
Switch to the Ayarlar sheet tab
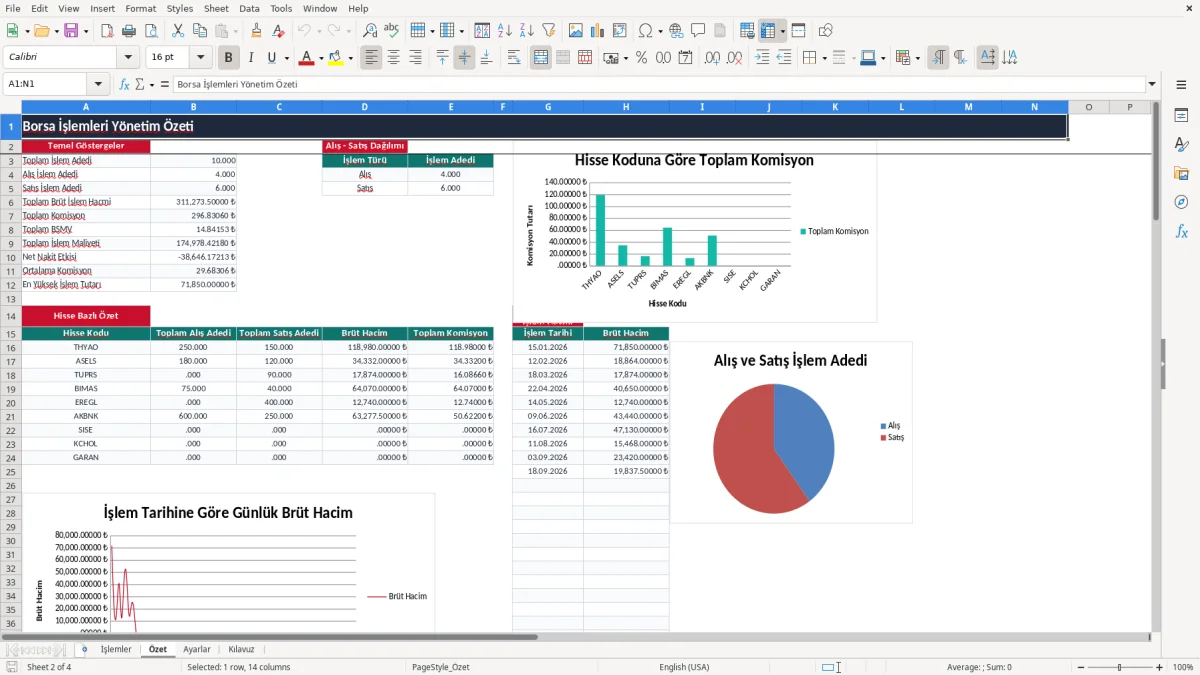tap(197, 649)
